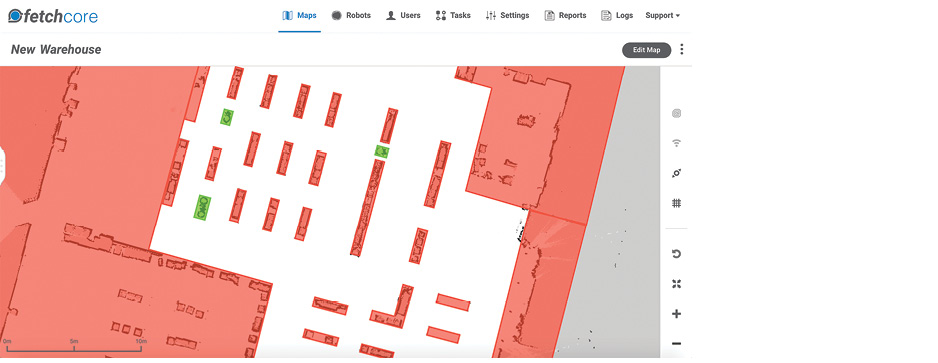Click the fetchcore logo
938x363 pixels.
pyautogui.click(x=53, y=16)
